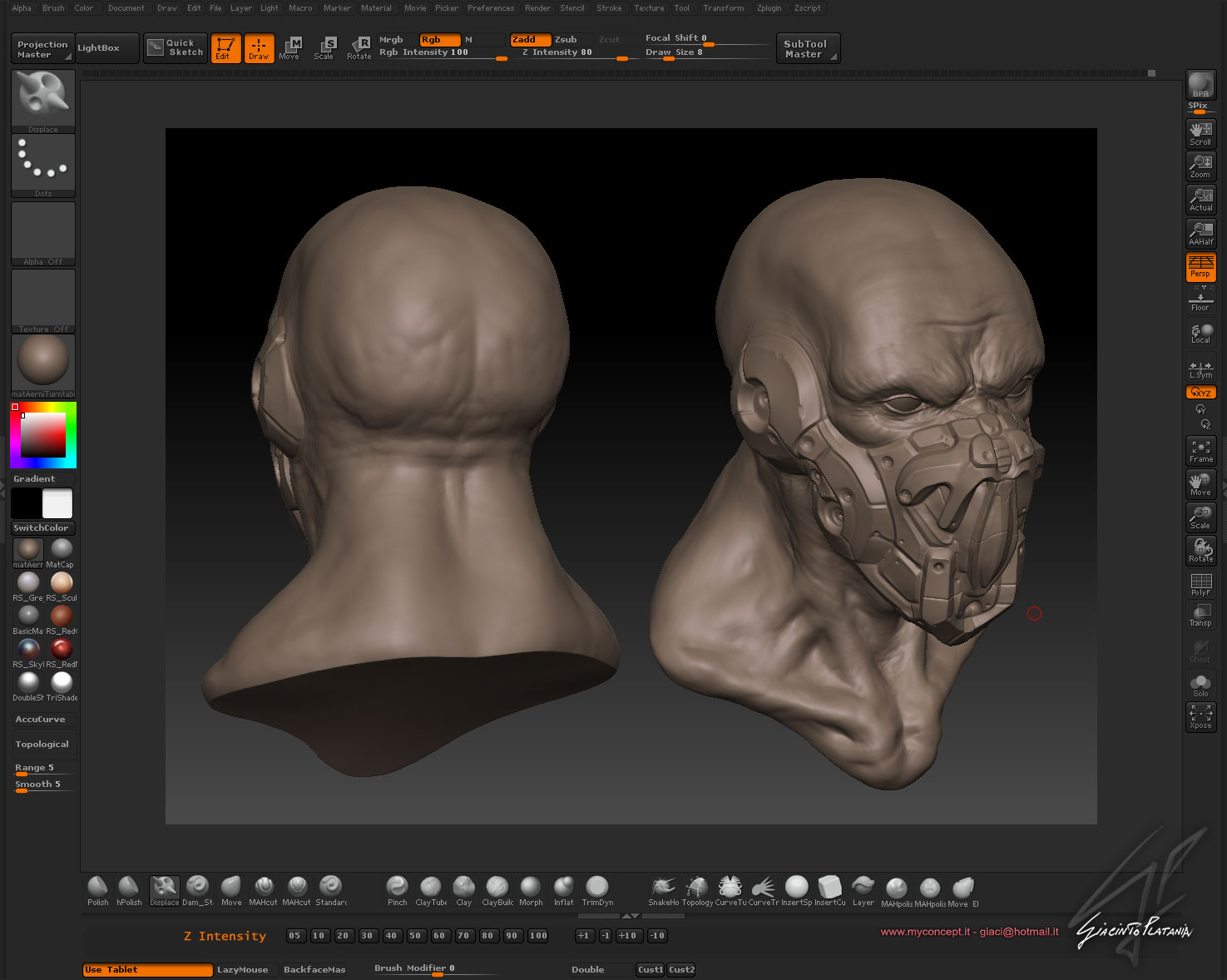Click the Scale mode icon in top toolbar
The height and width of the screenshot is (980, 1227).
(x=324, y=48)
